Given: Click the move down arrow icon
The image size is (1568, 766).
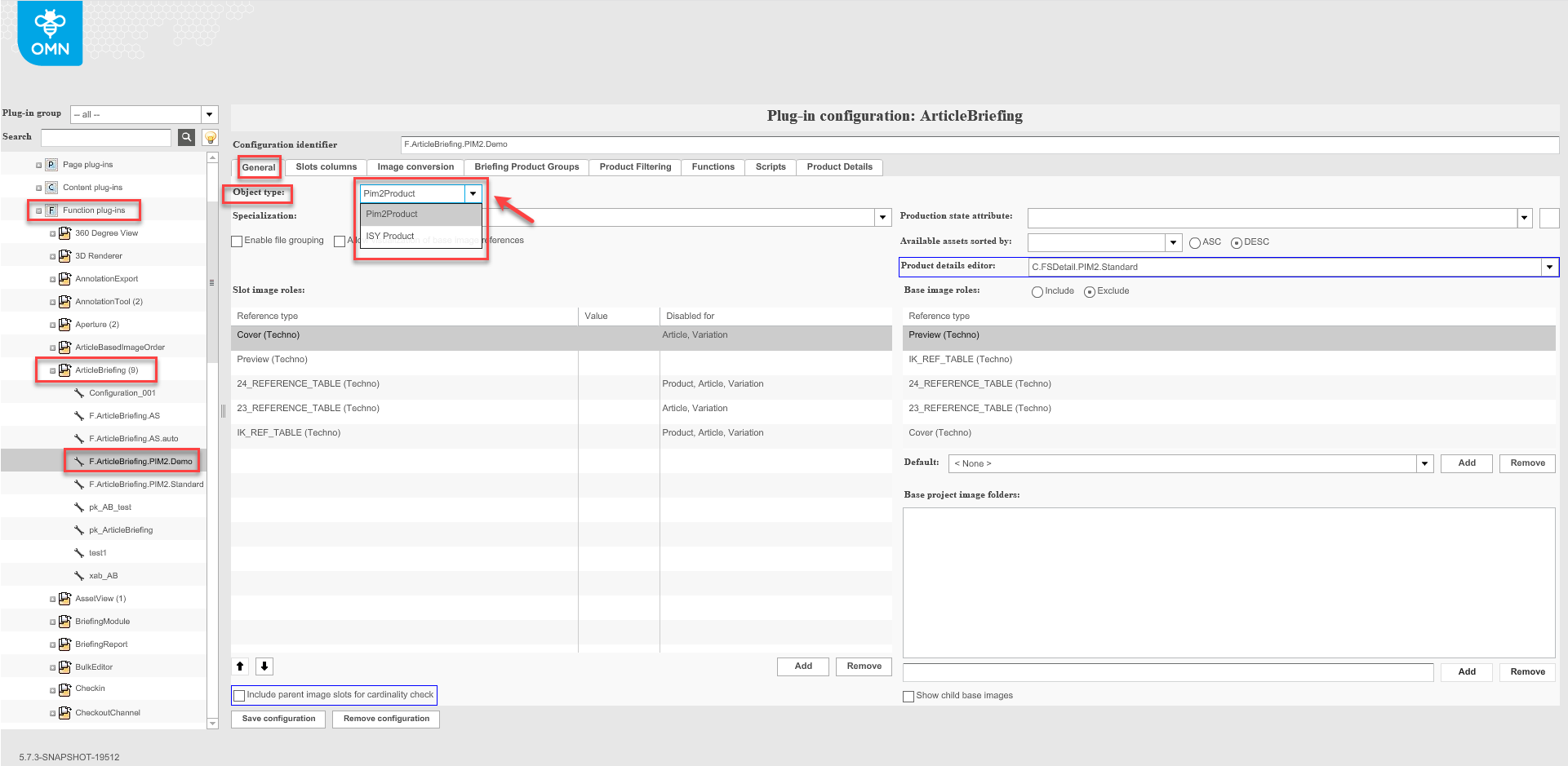Looking at the screenshot, I should [264, 666].
